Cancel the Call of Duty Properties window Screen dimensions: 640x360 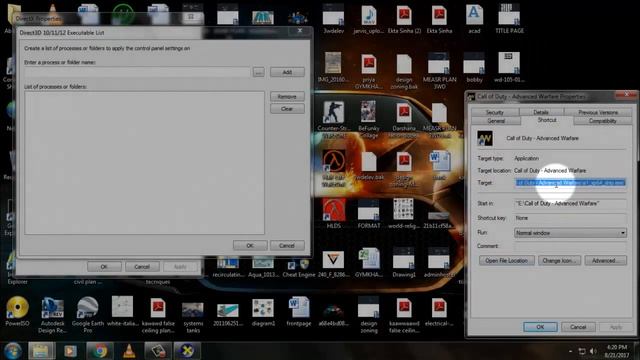578,327
